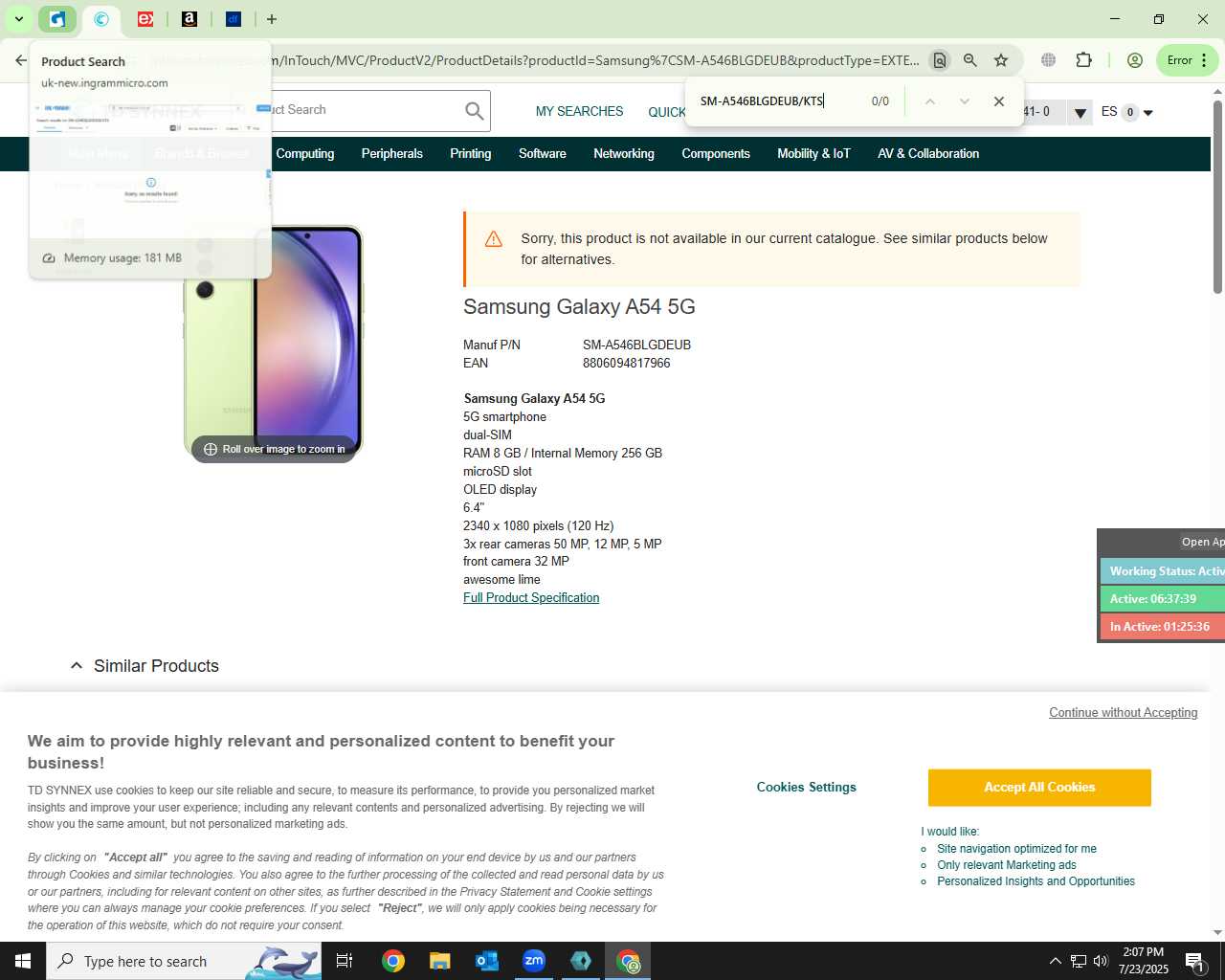Click the find-in-page icon in address bar
1225x980 pixels.
pos(940,60)
